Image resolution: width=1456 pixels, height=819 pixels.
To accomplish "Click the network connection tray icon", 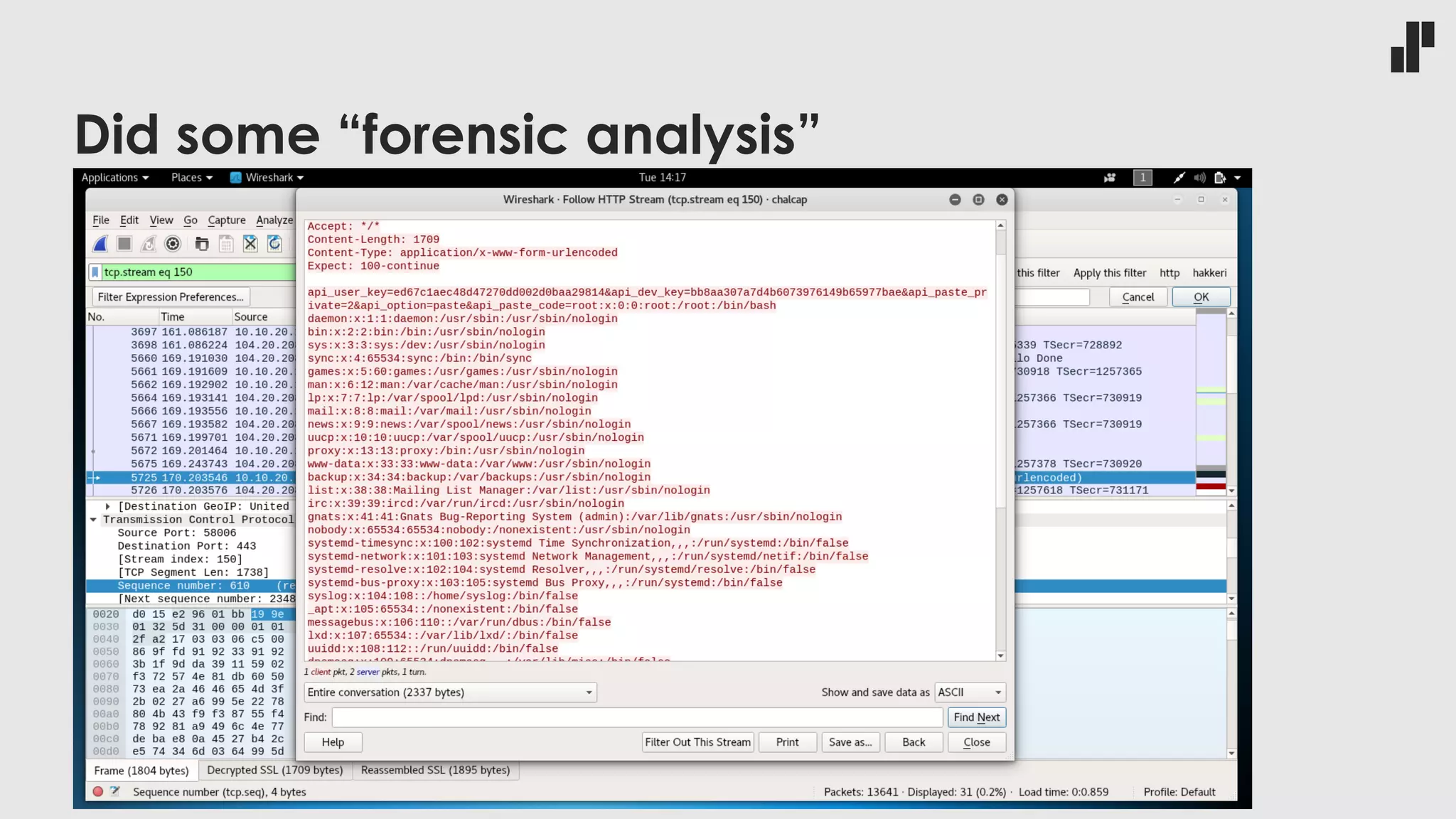I will click(1179, 178).
